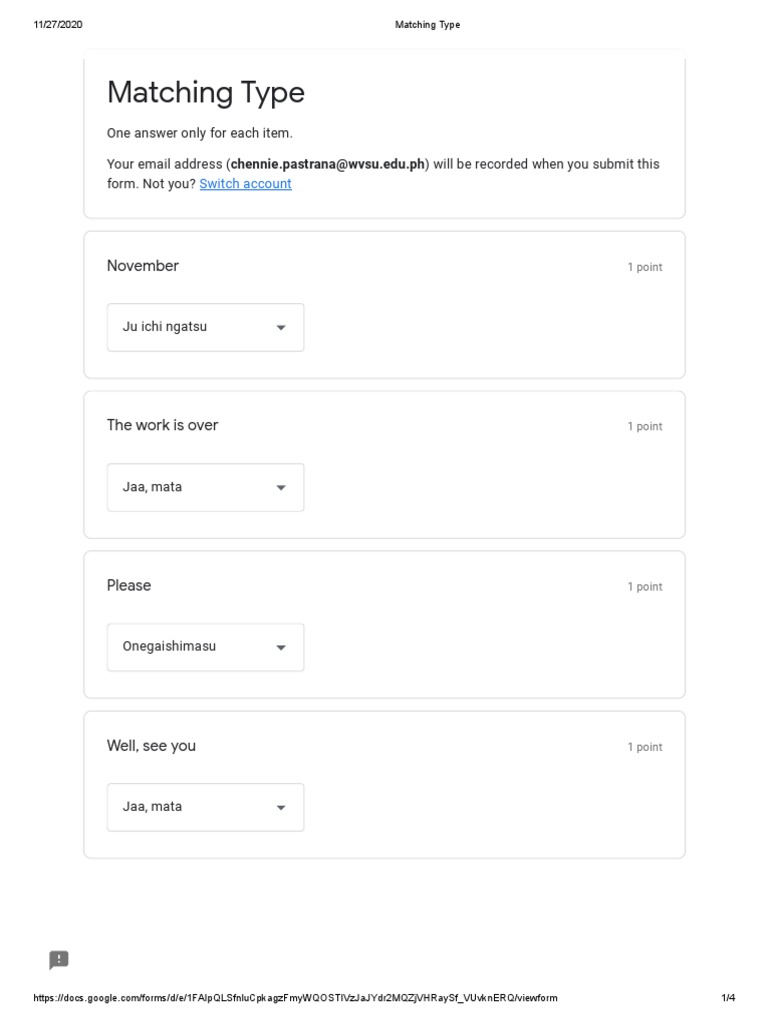
Task: Click the Google Forms URL in the footer
Action: click(295, 998)
